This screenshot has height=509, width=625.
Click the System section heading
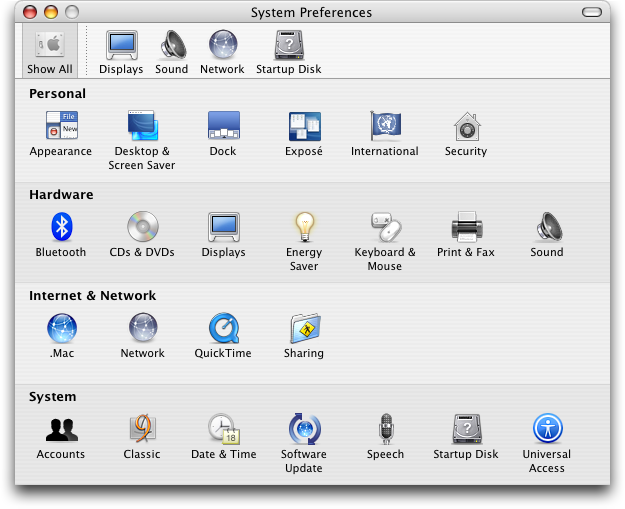coord(52,397)
